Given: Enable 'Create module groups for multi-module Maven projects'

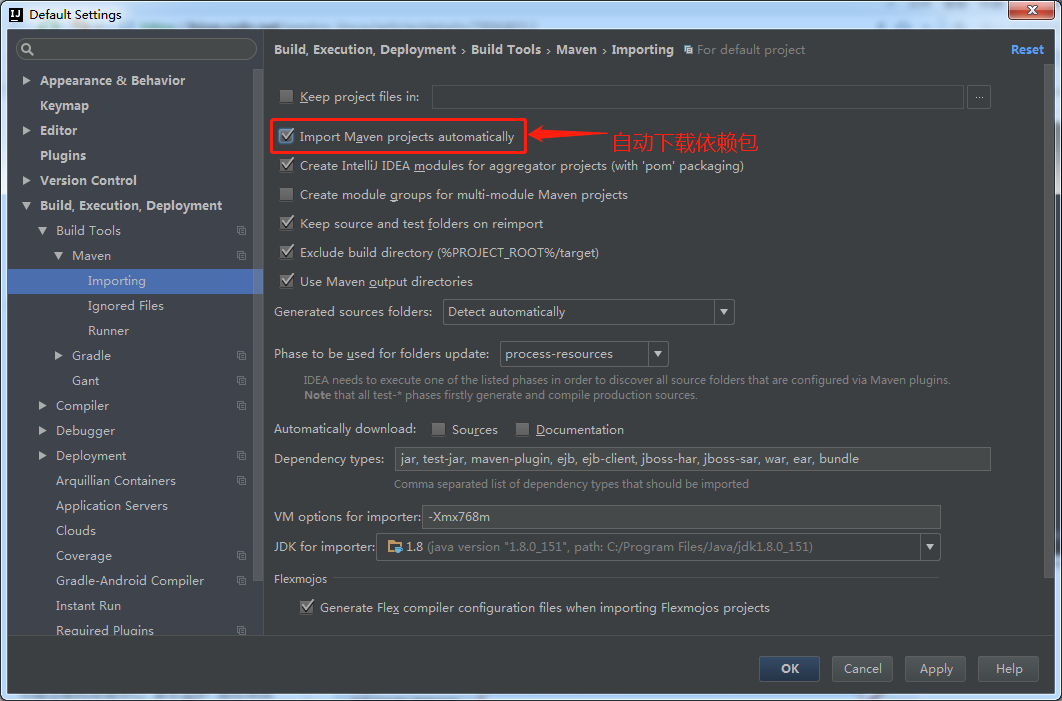Looking at the screenshot, I should click(286, 194).
